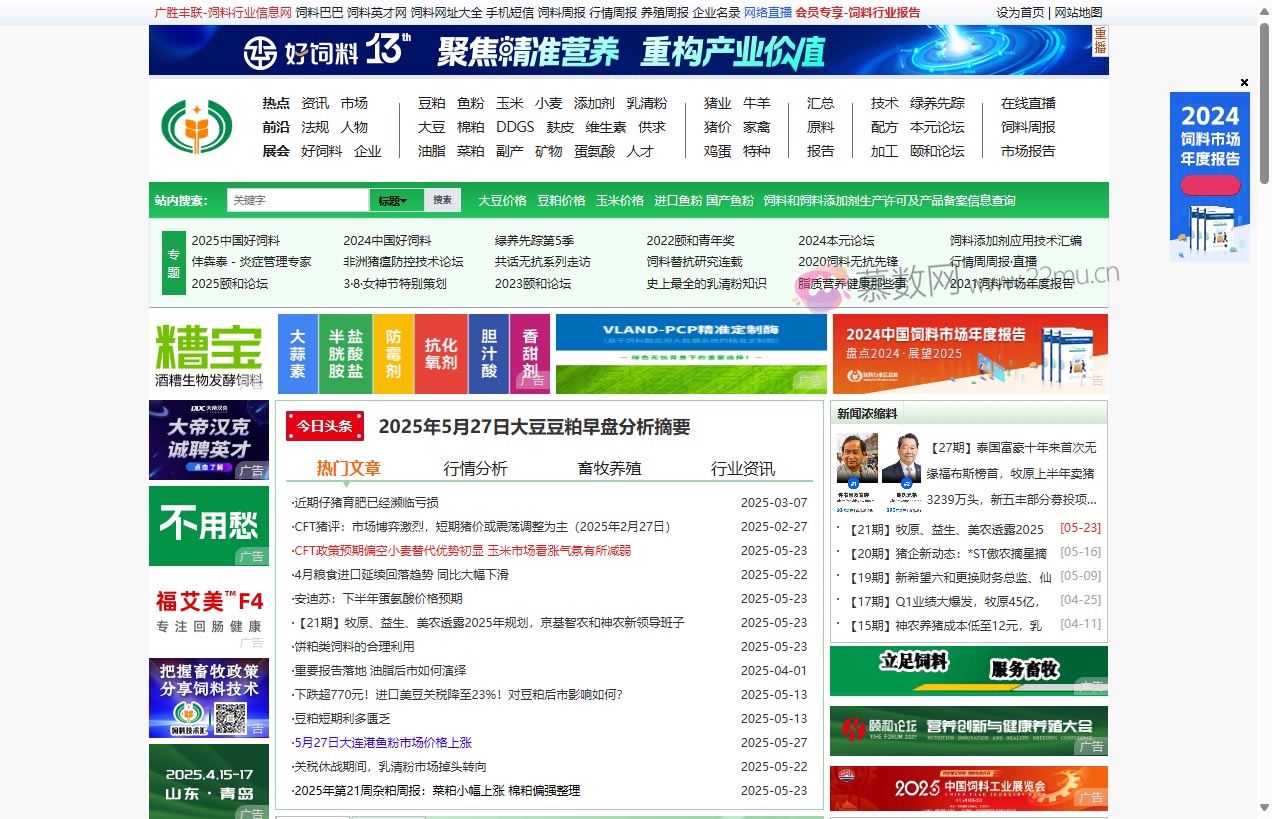The height and width of the screenshot is (819, 1272).
Task: Open the 大豆价格 quick link
Action: click(501, 200)
